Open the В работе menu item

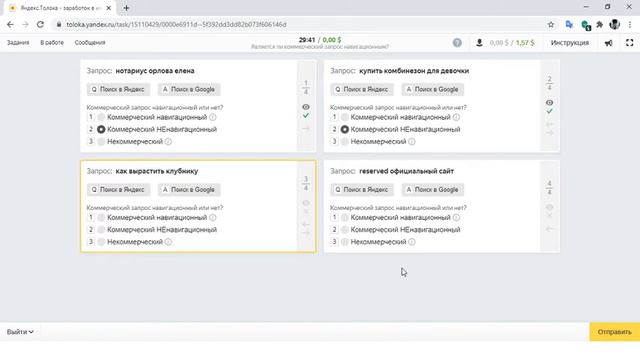pos(52,42)
